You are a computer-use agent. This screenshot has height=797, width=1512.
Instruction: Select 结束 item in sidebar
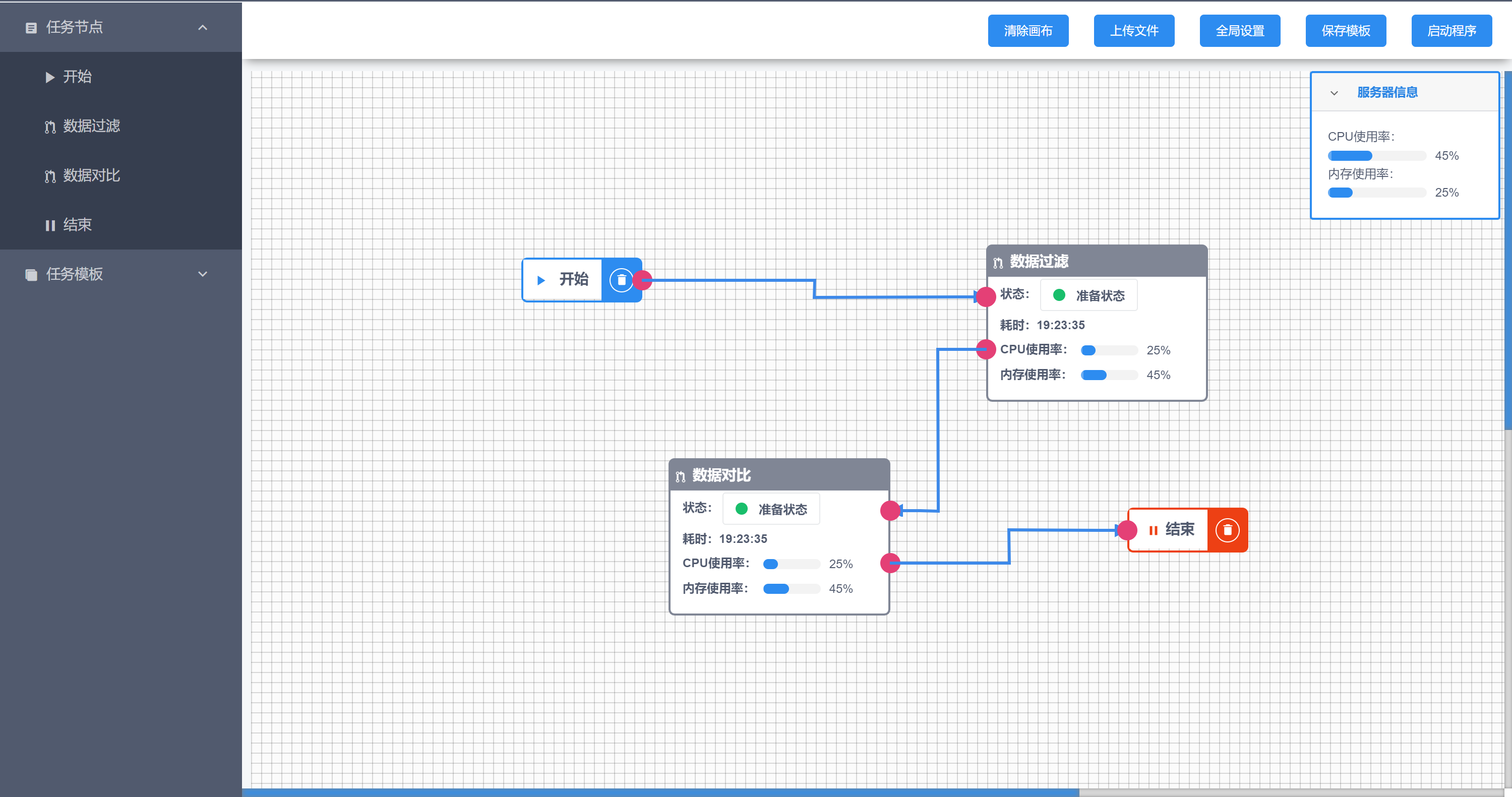[77, 225]
